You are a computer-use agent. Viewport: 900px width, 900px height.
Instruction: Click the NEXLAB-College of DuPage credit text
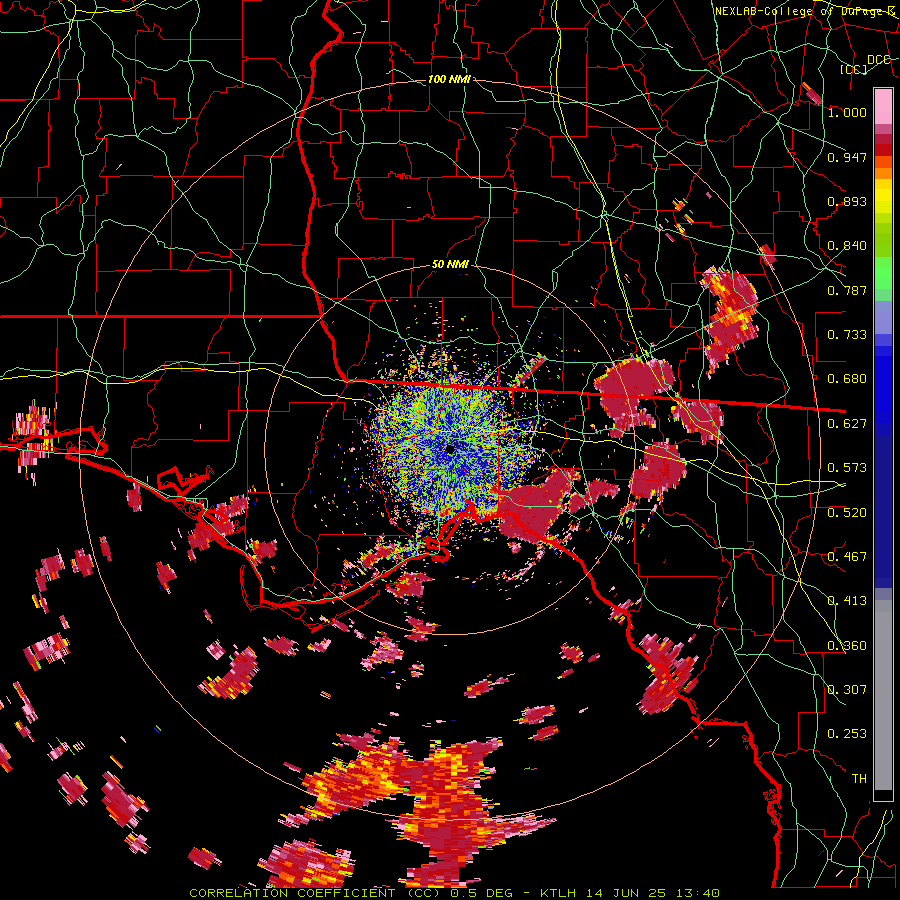805,11
